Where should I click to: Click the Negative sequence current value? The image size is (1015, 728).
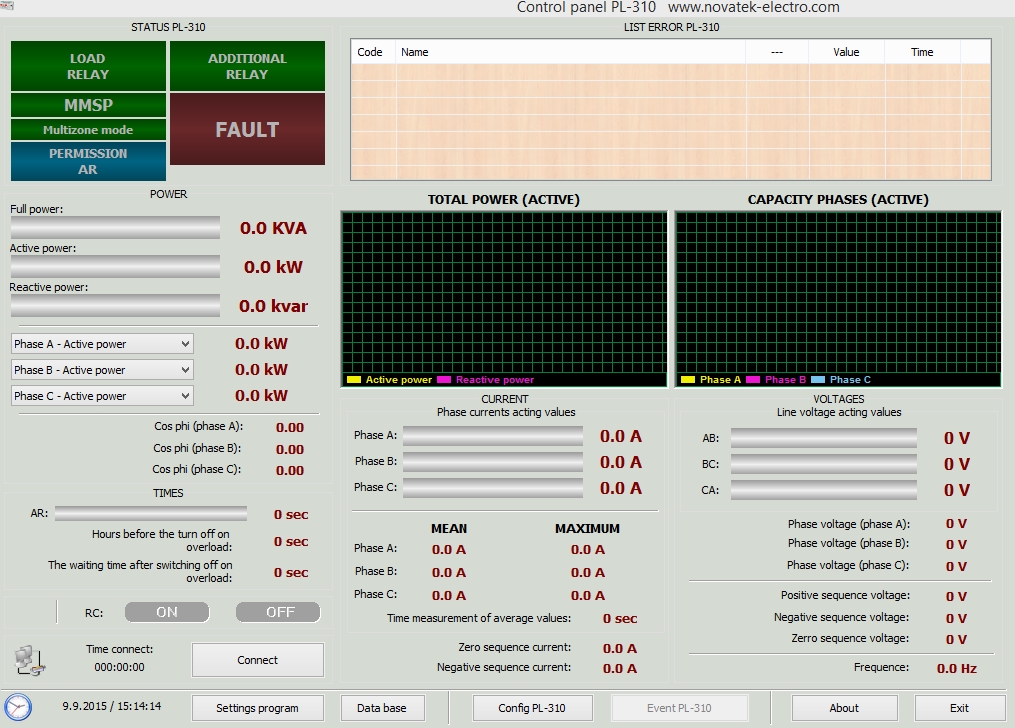619,668
